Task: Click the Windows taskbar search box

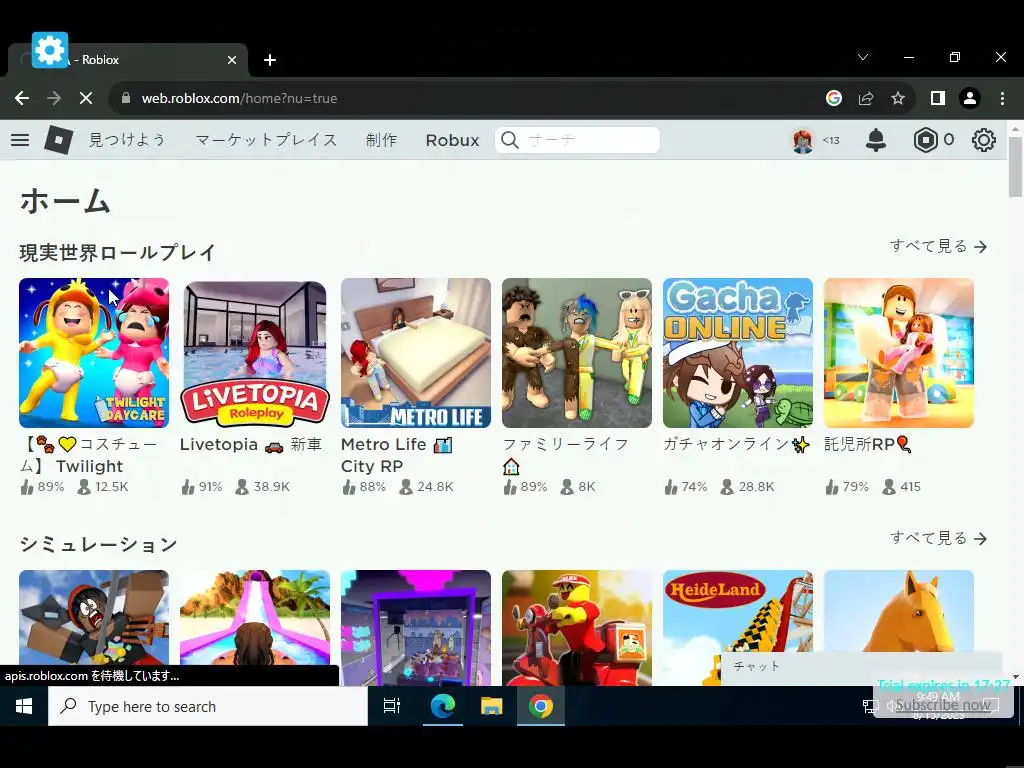Action: pyautogui.click(x=208, y=706)
